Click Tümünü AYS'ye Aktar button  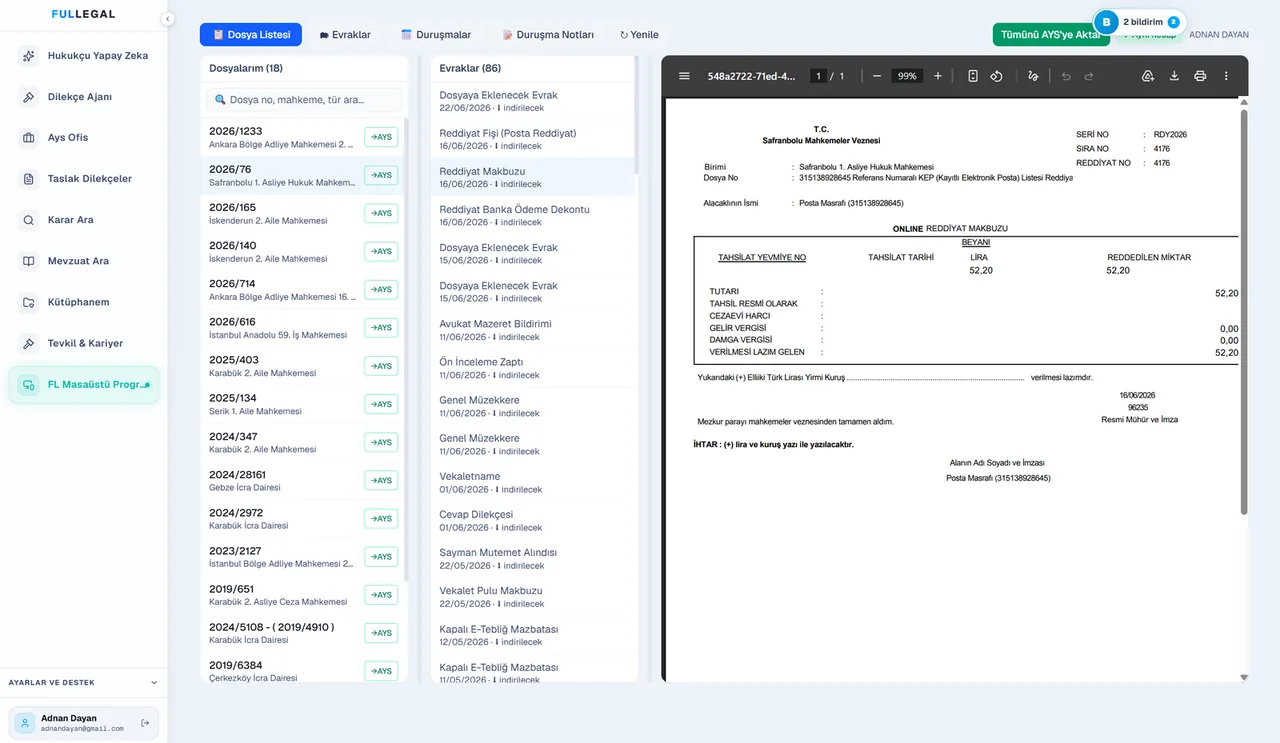(1051, 35)
